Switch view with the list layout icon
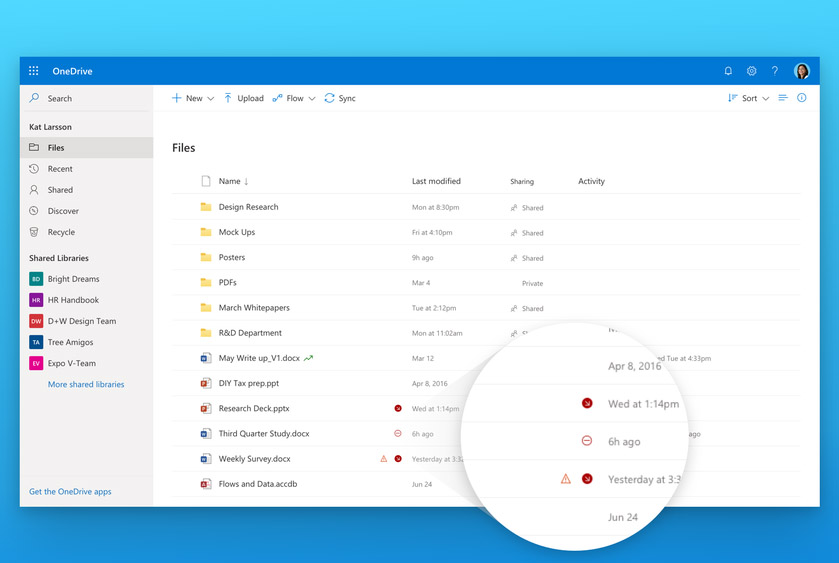Viewport: 839px width, 563px height. click(x=783, y=98)
